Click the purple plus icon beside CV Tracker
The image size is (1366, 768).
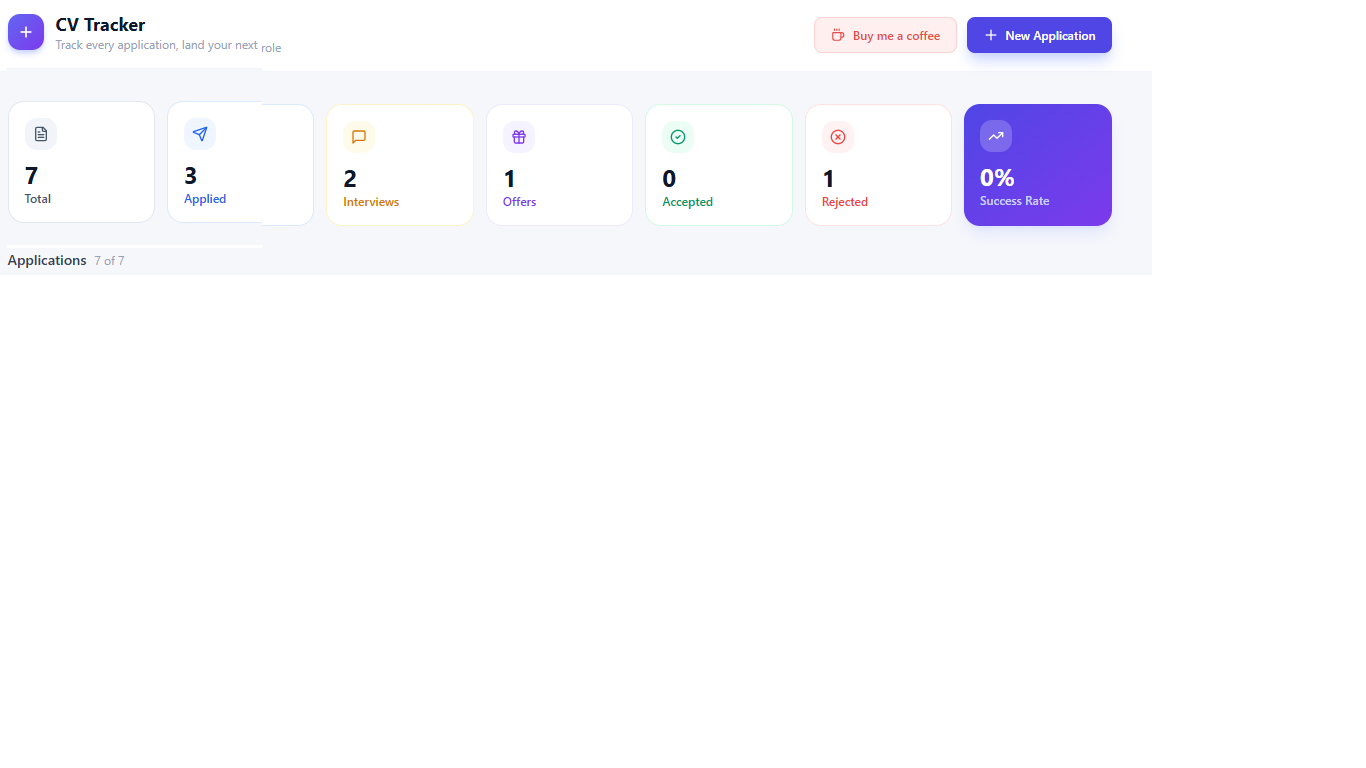[25, 32]
